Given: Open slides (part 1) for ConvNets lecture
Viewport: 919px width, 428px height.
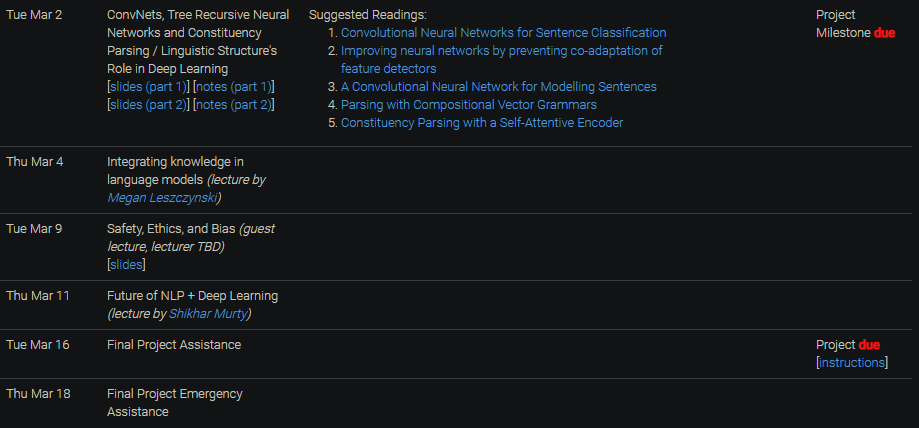Looking at the screenshot, I should coord(148,87).
